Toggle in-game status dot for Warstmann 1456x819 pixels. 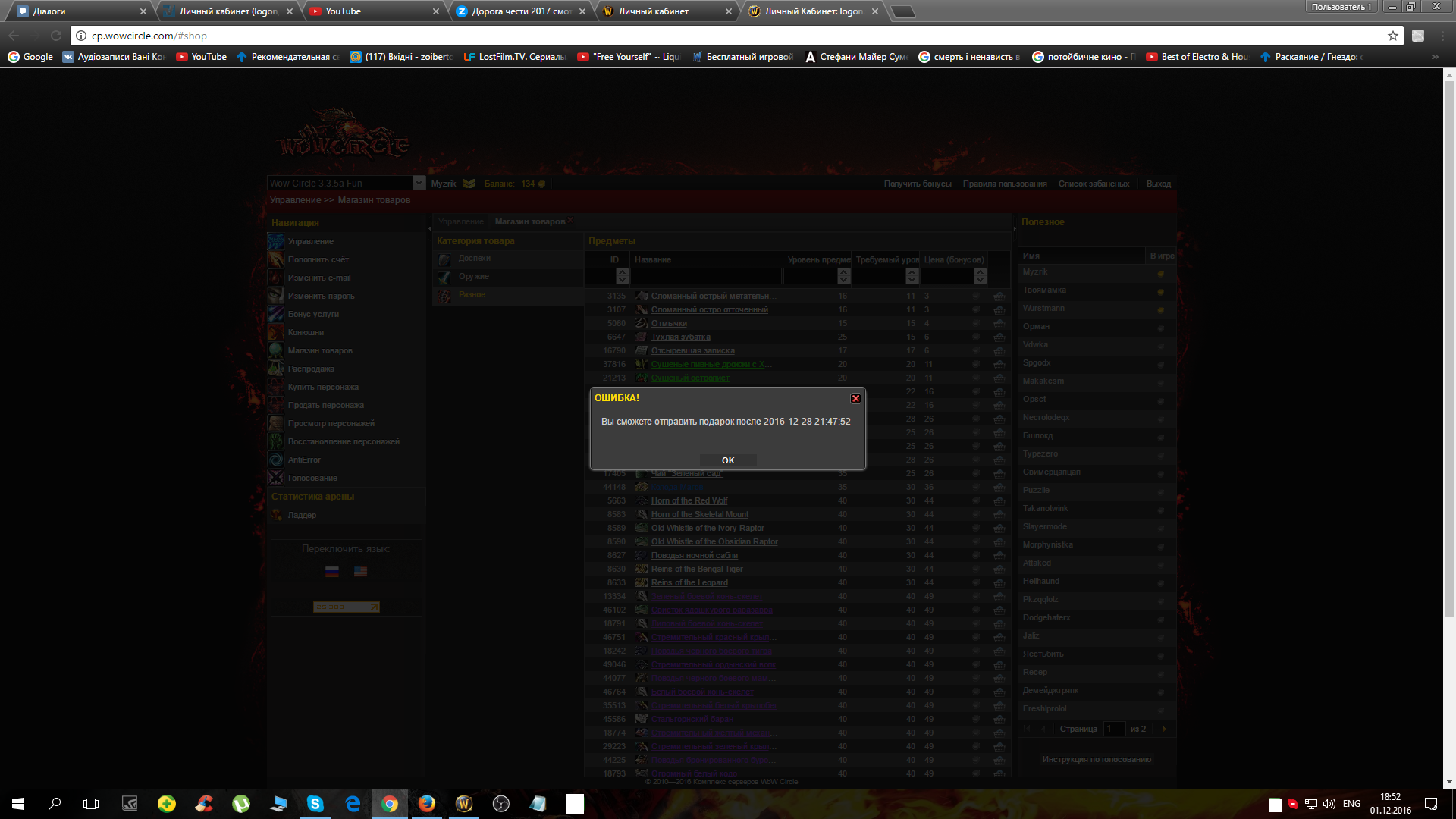coord(1160,309)
